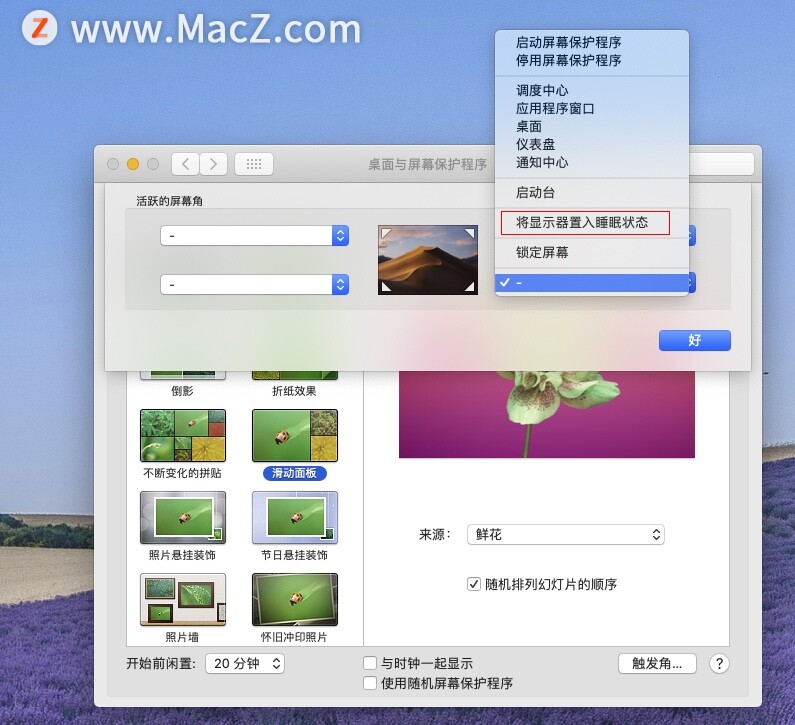Screen dimensions: 795x725
Task: Choose the 照片墙 screen saver thumbnail
Action: point(183,600)
